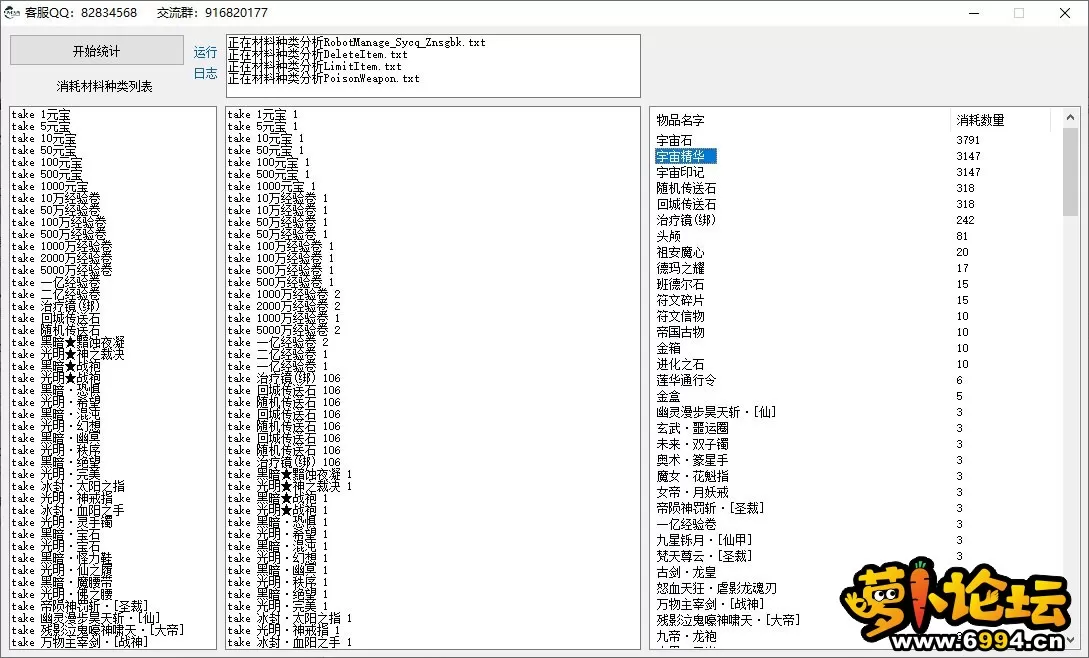Click the line take 1元宝 in left list
Screen dimensions: 1089x658
point(41,114)
